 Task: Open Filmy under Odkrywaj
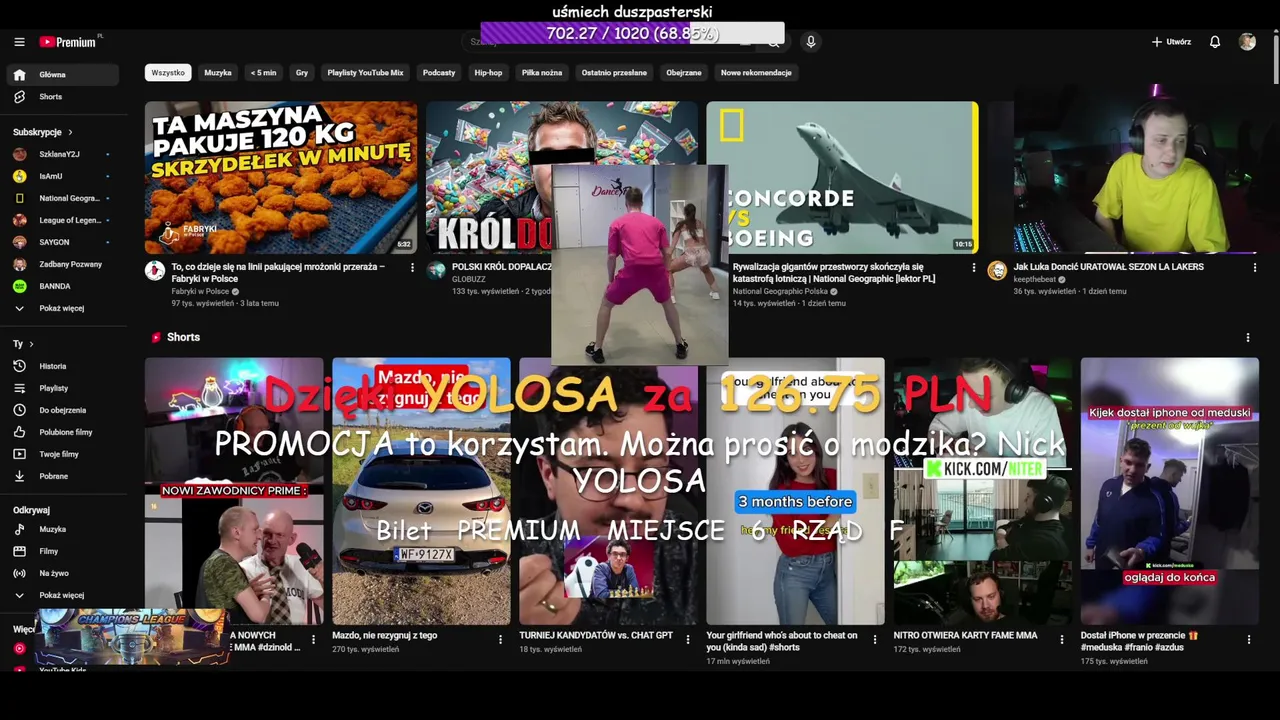pyautogui.click(x=63, y=551)
